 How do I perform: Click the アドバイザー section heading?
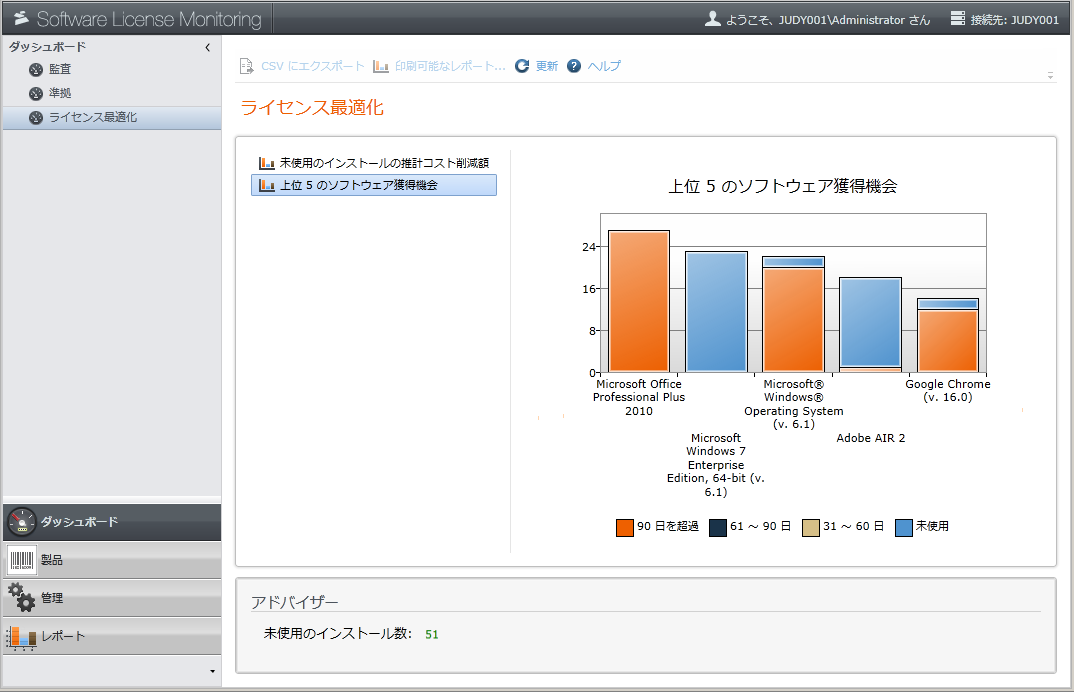coord(295,602)
